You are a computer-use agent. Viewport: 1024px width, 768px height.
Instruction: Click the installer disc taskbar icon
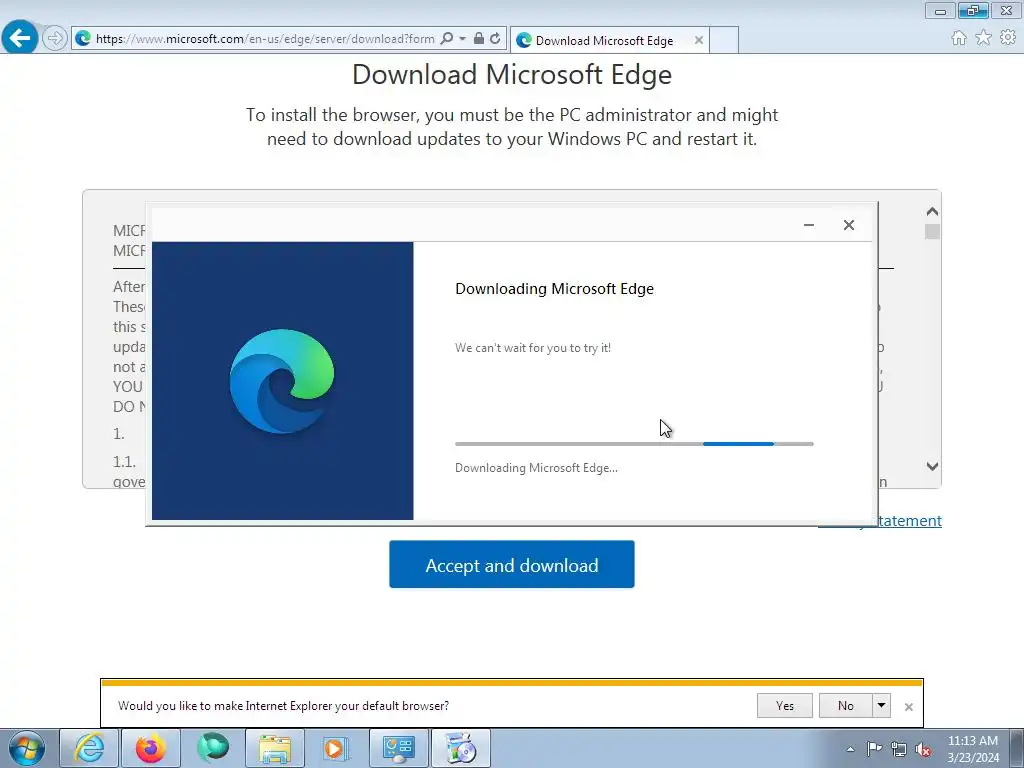click(460, 748)
